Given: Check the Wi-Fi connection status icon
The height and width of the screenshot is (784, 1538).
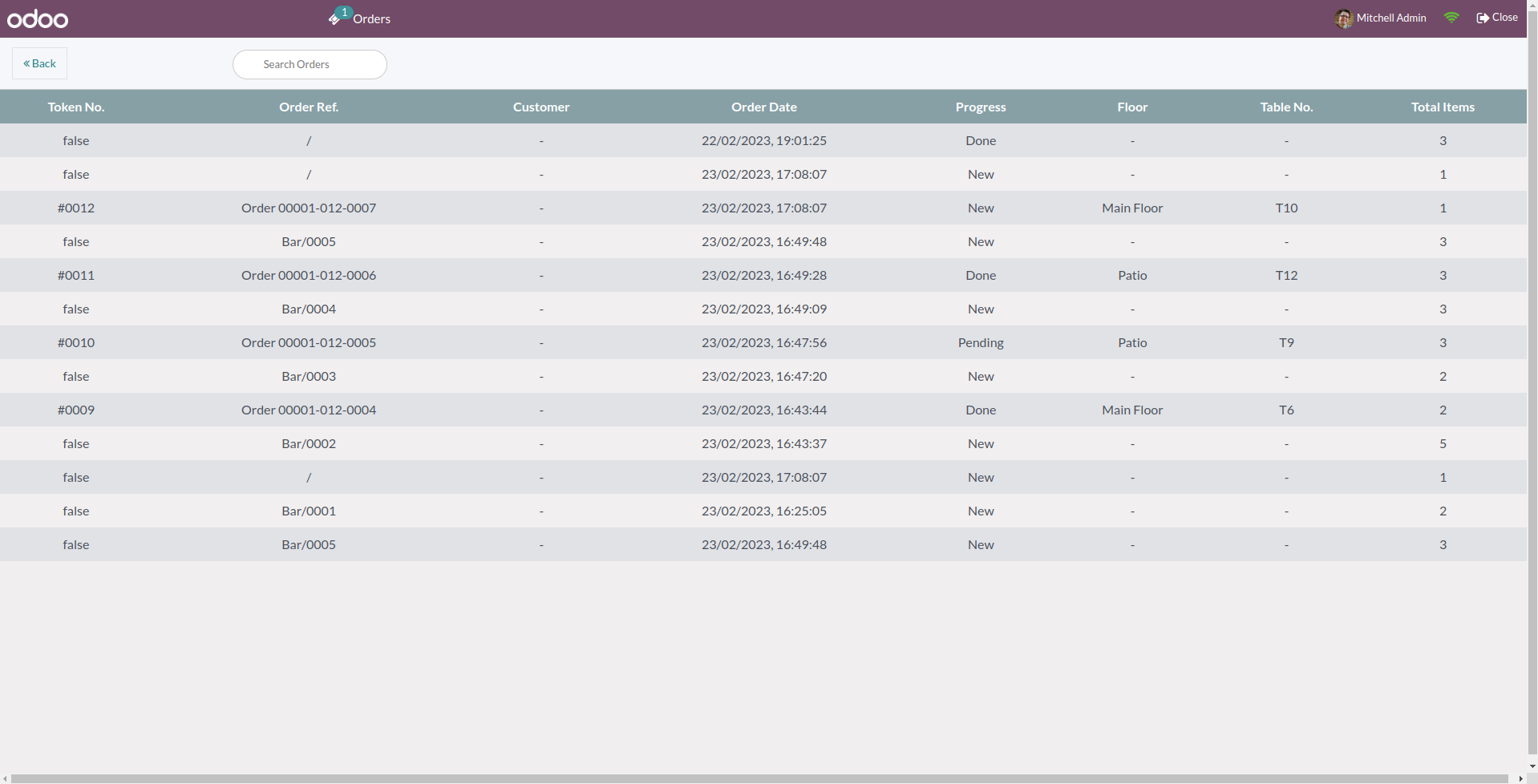Looking at the screenshot, I should click(x=1451, y=18).
